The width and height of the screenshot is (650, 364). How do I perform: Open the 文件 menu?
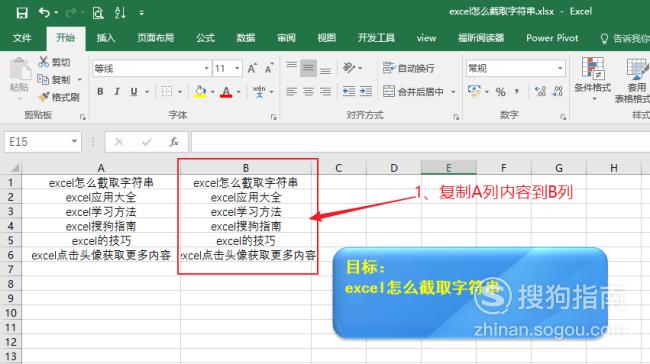tap(22, 38)
